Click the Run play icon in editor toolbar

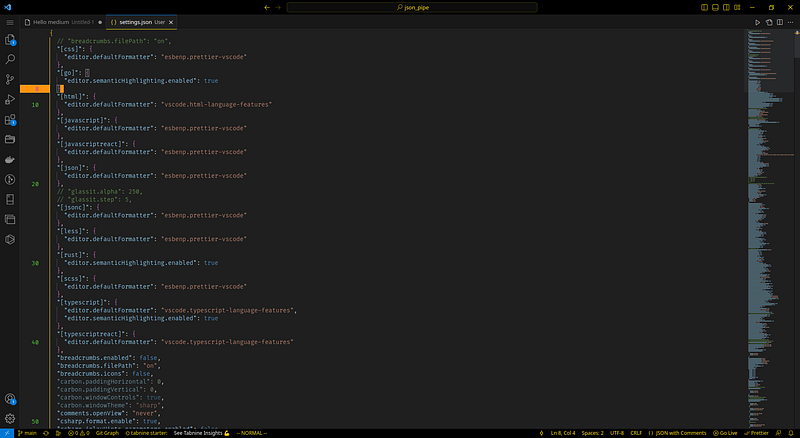click(x=757, y=22)
